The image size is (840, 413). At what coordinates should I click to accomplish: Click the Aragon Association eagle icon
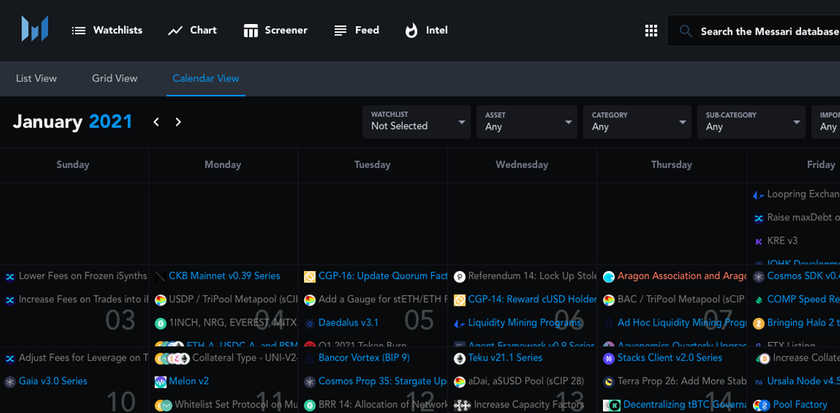coord(609,277)
